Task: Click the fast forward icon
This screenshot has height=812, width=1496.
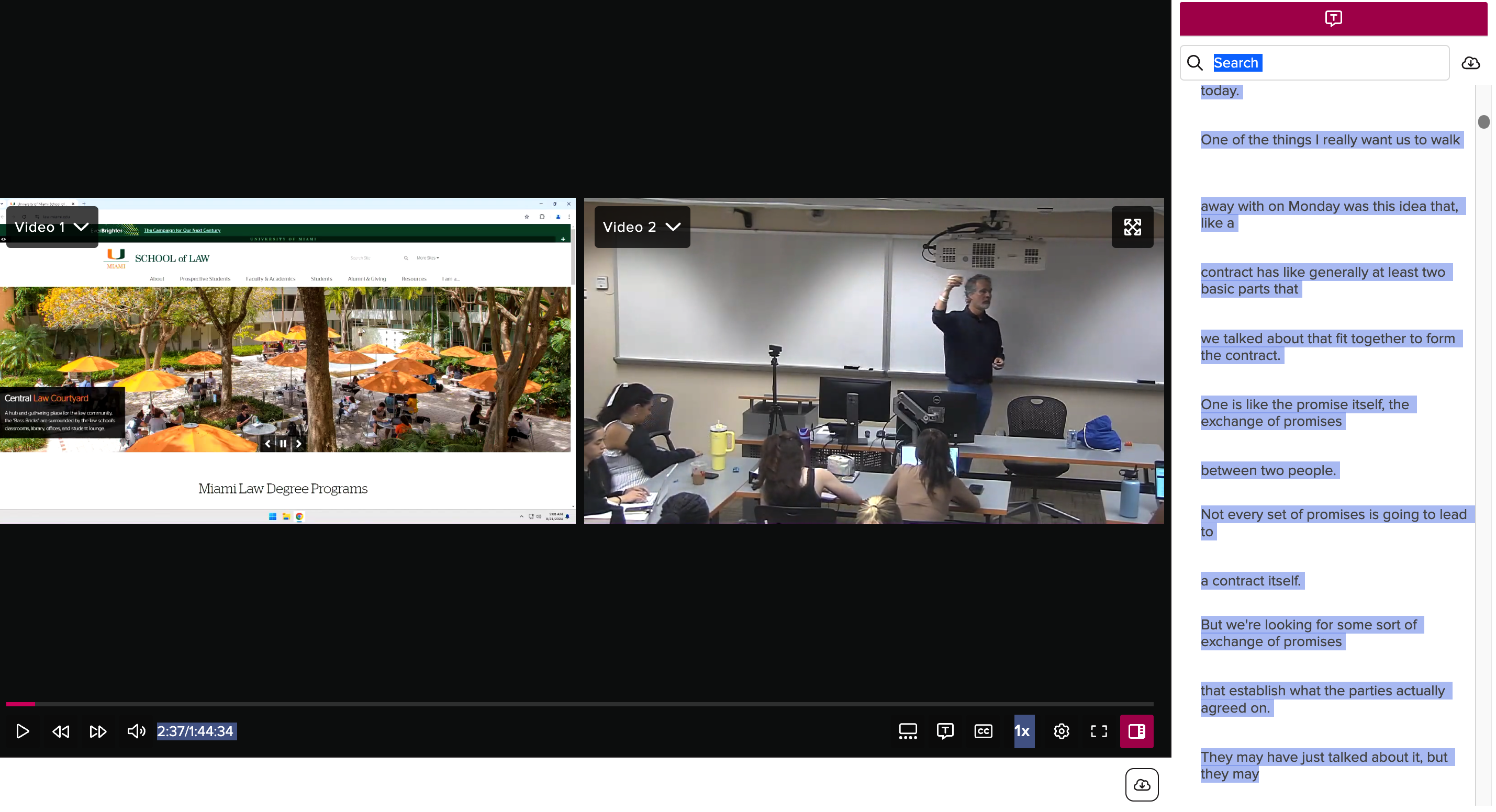Action: pyautogui.click(x=98, y=731)
